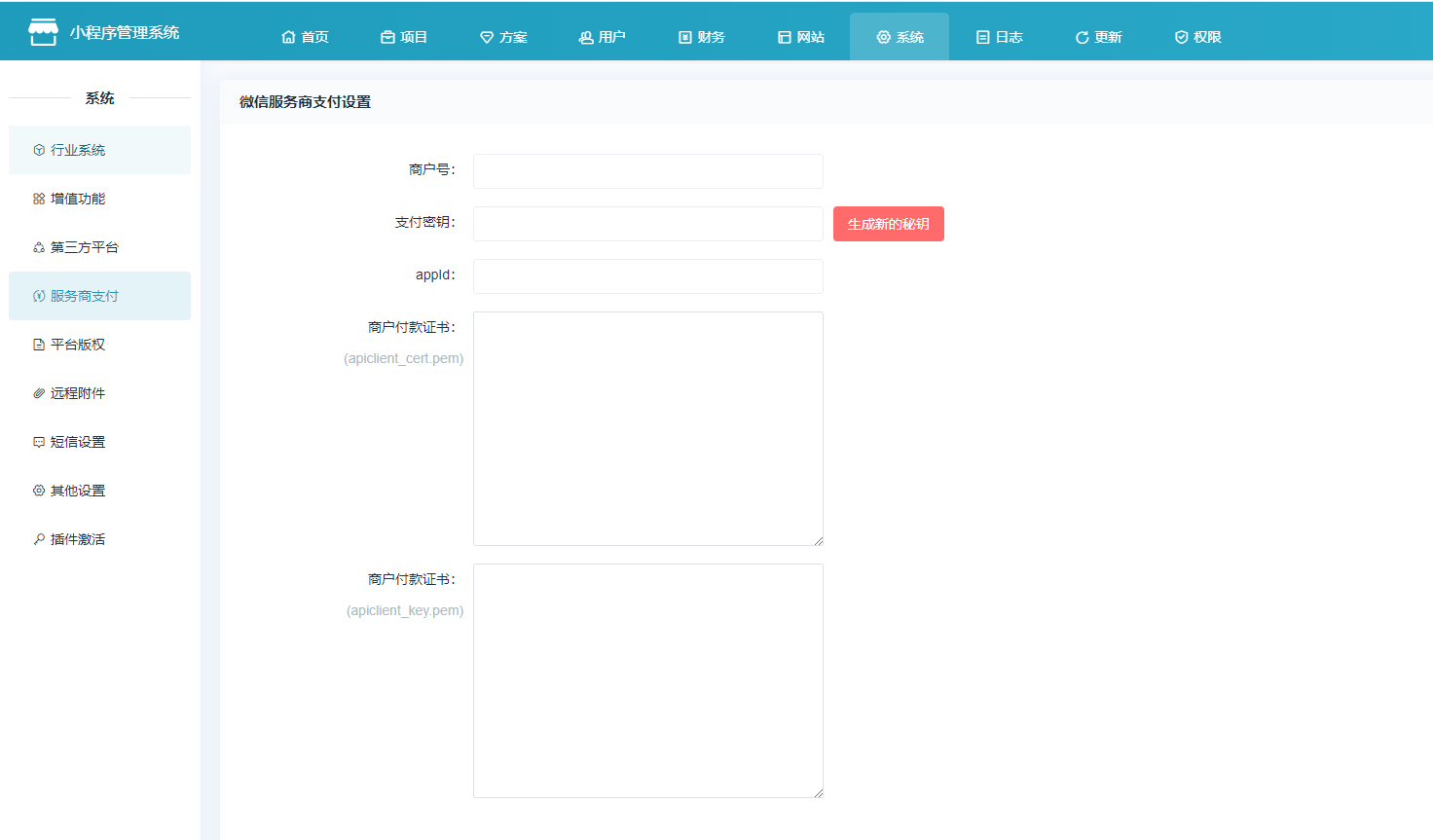This screenshot has height=840, width=1433.
Task: Focus the 商户号 input field
Action: (x=647, y=171)
